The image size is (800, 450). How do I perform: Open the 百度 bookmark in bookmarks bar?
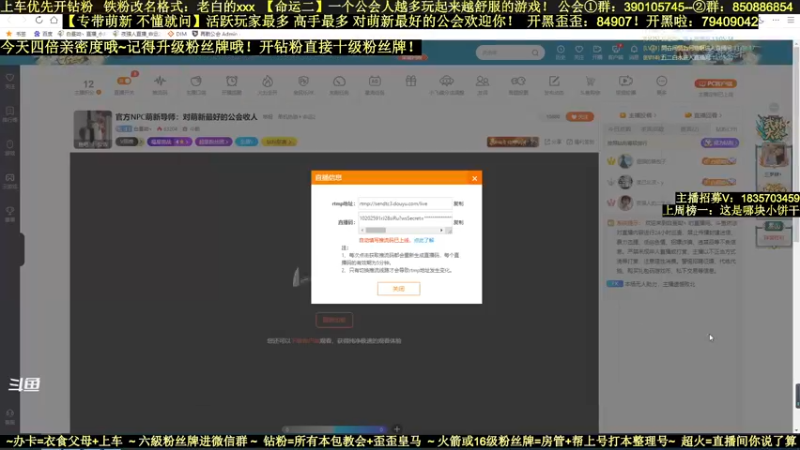(43, 34)
